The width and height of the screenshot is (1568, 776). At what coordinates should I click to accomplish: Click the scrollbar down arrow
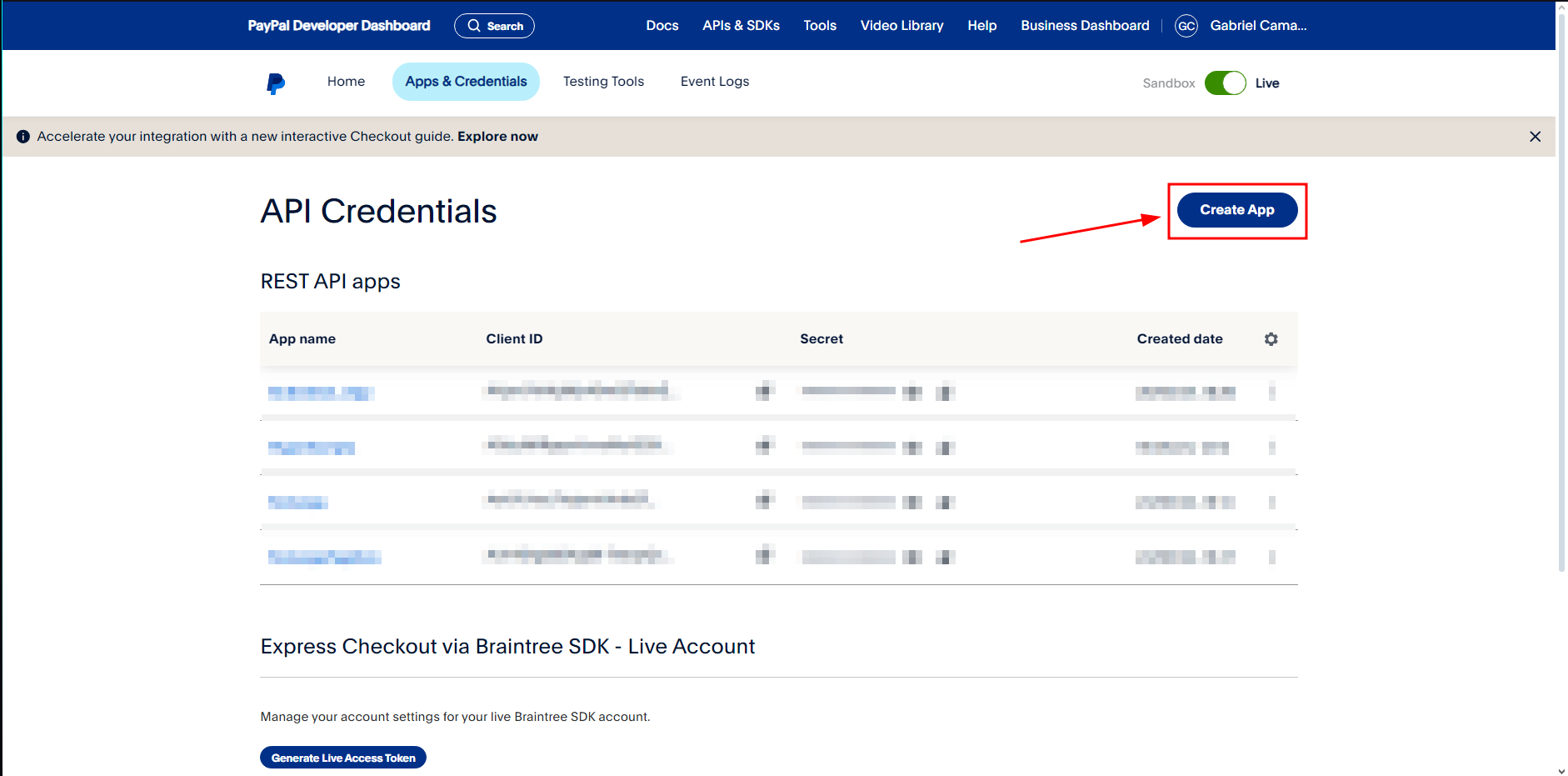coord(1561,771)
